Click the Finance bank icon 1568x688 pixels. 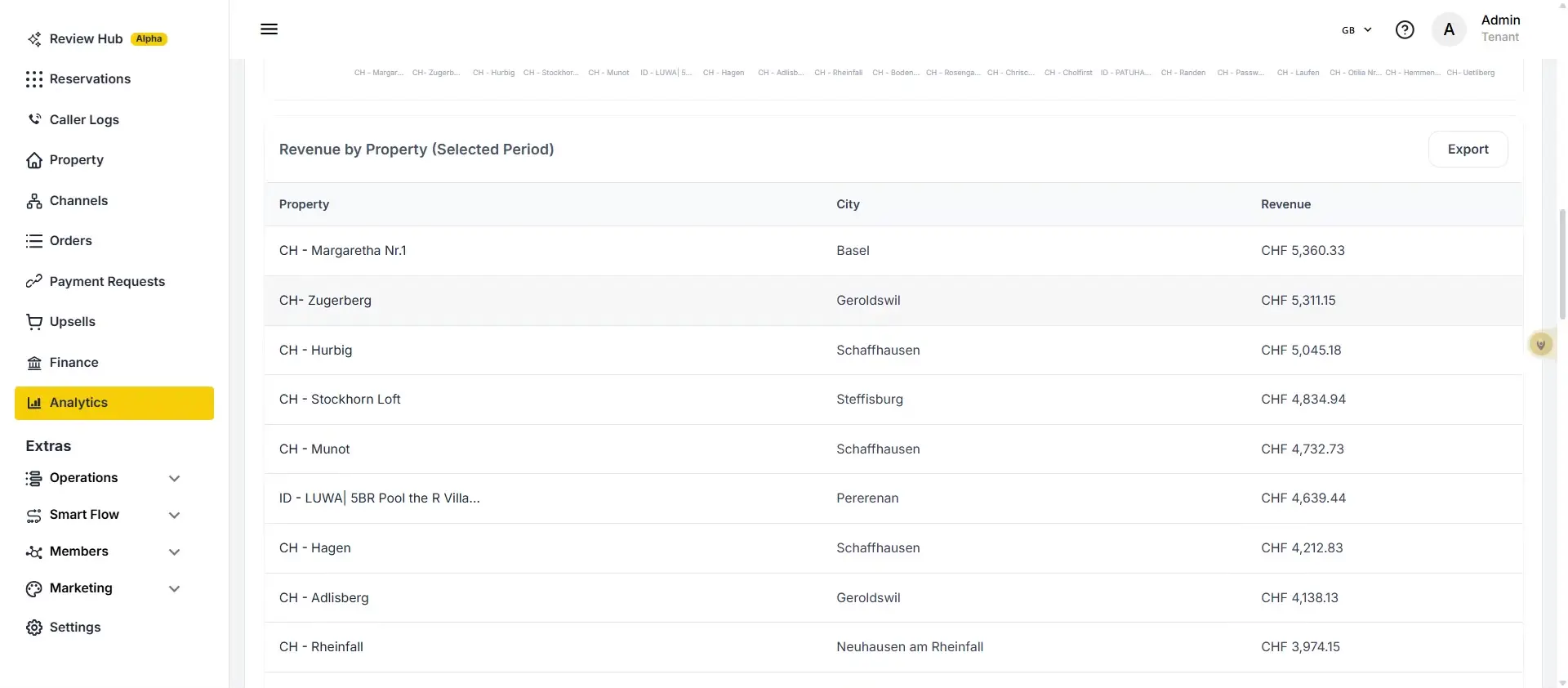(x=34, y=363)
